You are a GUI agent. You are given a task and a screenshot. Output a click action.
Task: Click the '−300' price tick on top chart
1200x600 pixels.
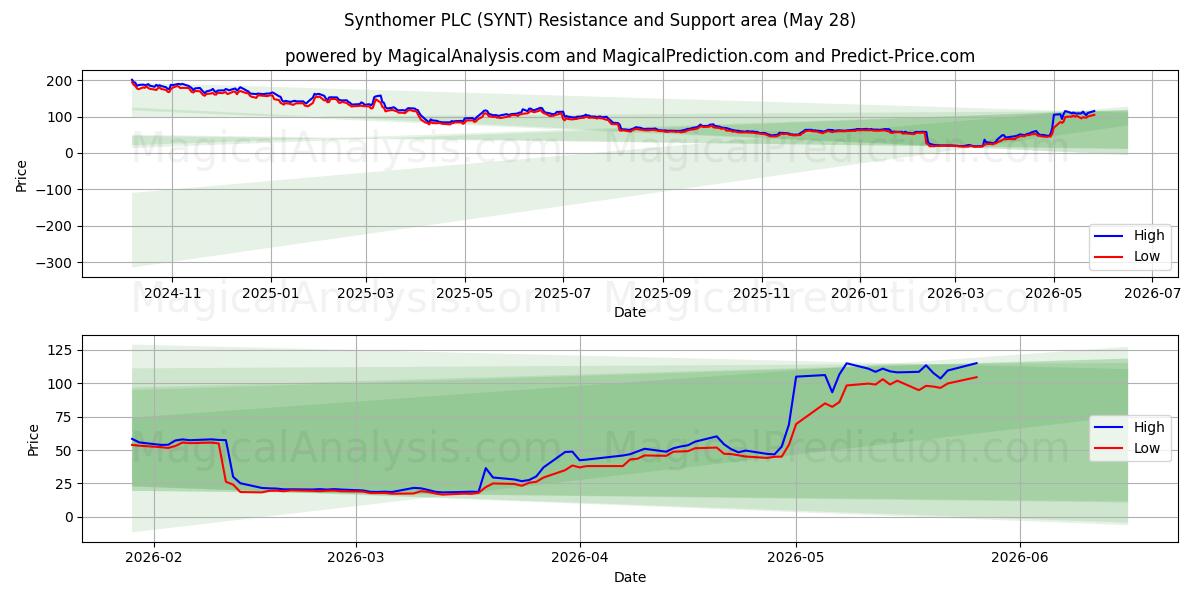click(x=55, y=263)
